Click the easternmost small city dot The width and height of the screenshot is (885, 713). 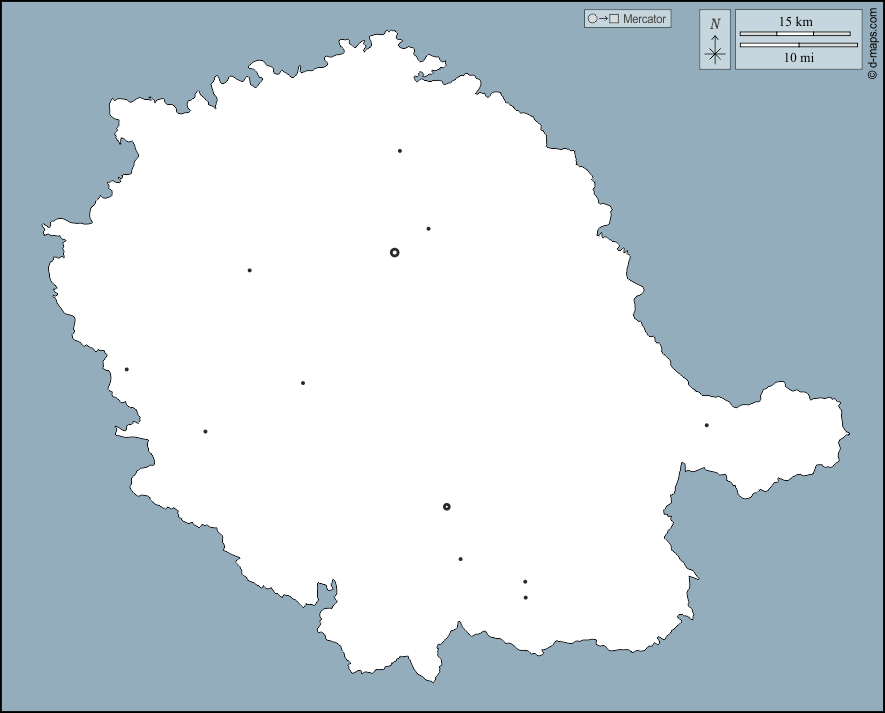tap(706, 425)
